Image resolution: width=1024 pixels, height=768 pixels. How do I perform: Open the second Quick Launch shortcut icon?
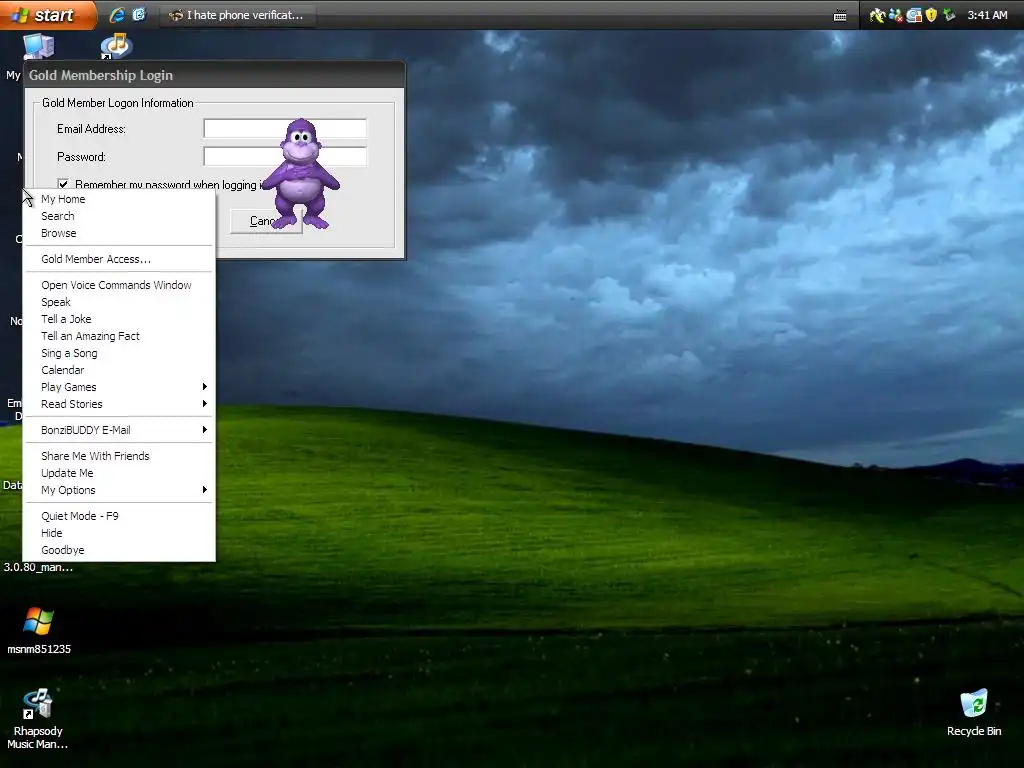pyautogui.click(x=139, y=14)
